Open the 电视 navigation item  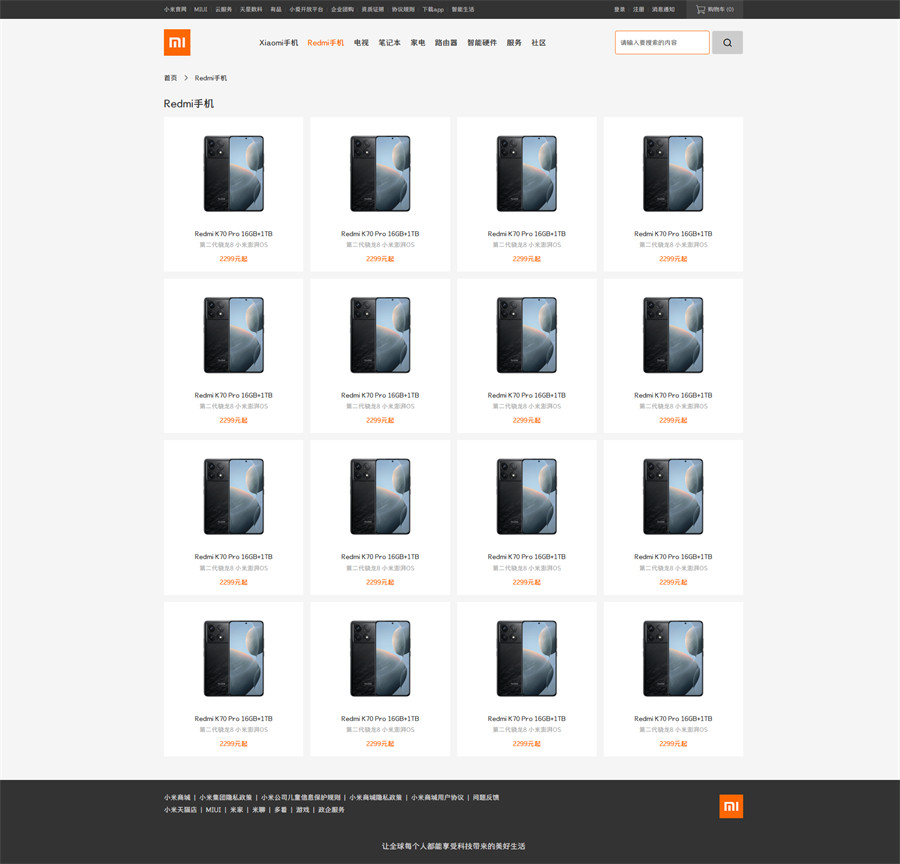[361, 43]
